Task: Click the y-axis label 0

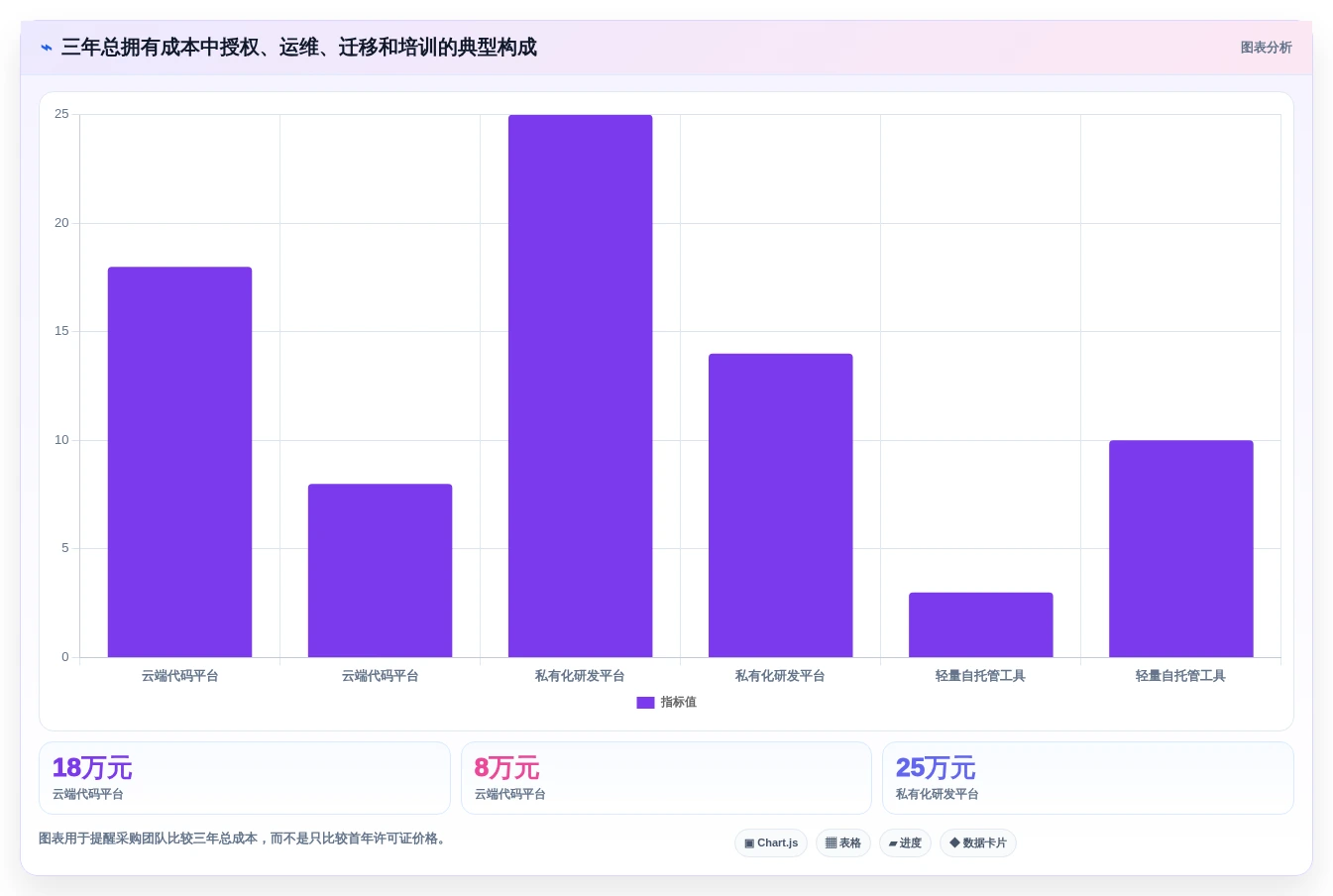Action: click(65, 657)
